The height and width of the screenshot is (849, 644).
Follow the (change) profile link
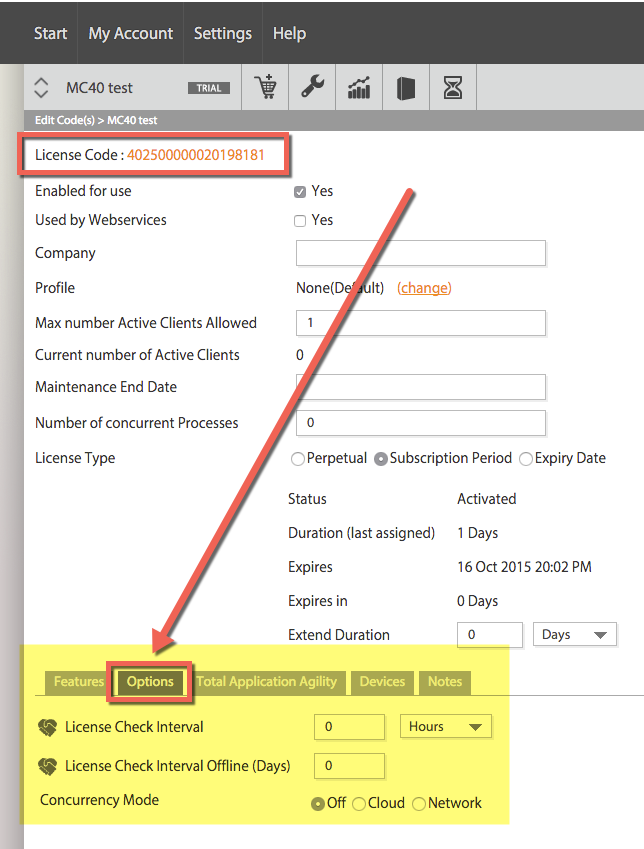pyautogui.click(x=424, y=288)
